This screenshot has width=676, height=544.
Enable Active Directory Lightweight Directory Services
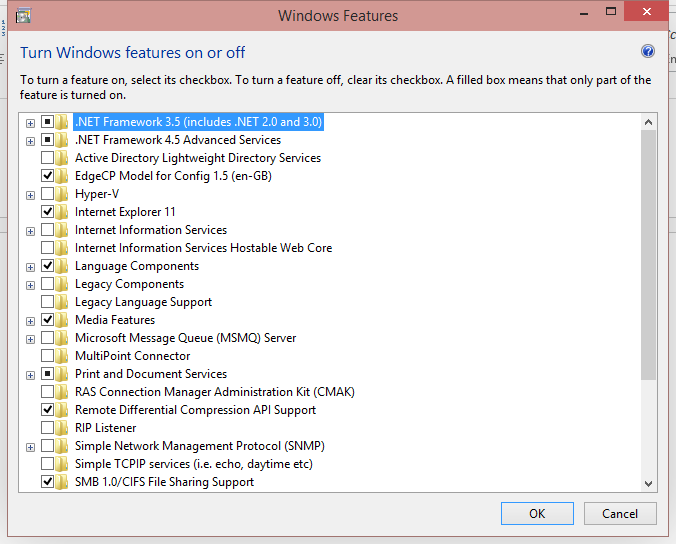point(47,158)
